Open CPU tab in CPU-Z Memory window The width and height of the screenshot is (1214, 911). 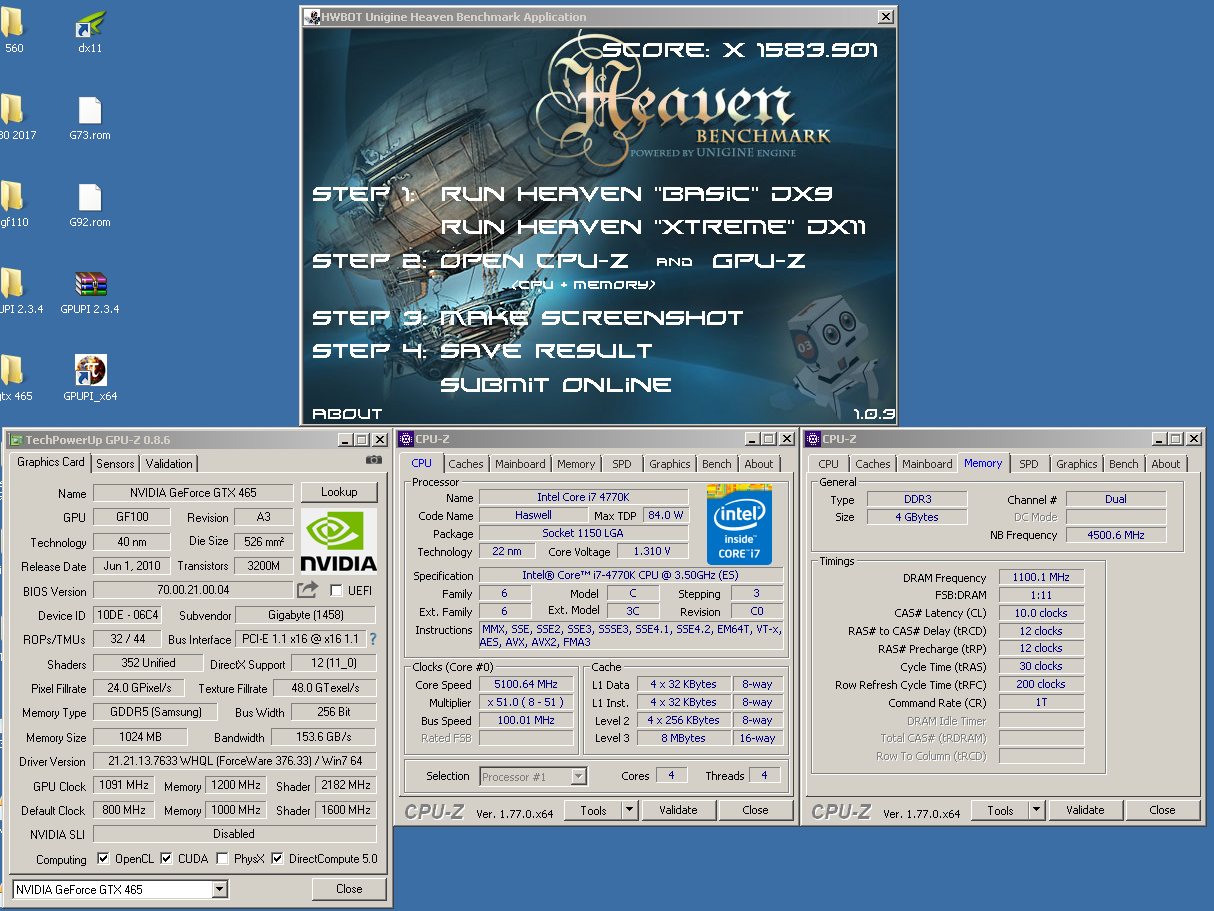point(829,464)
